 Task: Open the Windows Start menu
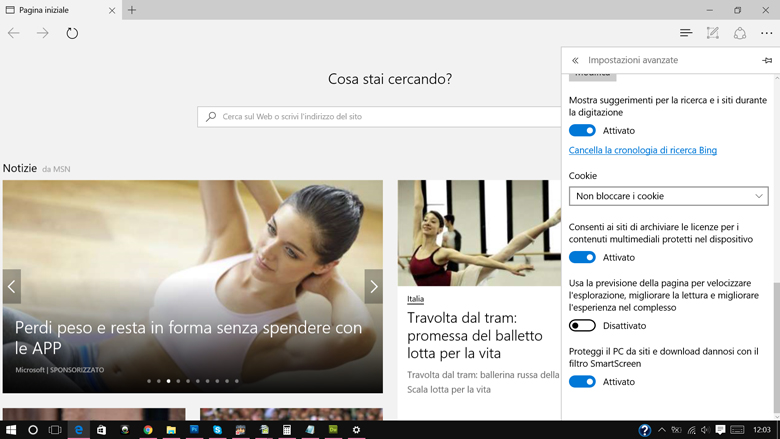click(11, 430)
